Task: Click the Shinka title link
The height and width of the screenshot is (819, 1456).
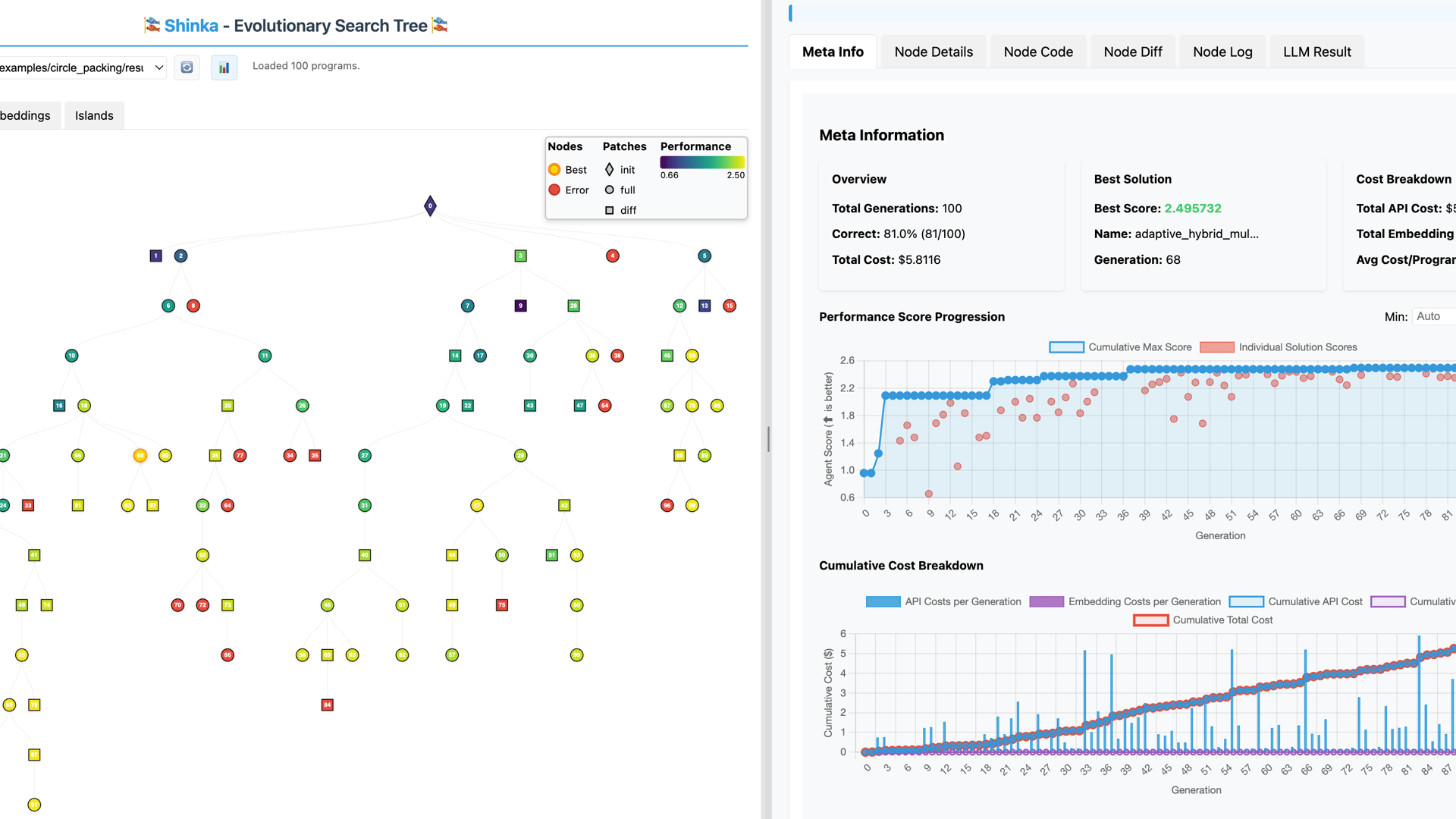Action: pyautogui.click(x=191, y=26)
